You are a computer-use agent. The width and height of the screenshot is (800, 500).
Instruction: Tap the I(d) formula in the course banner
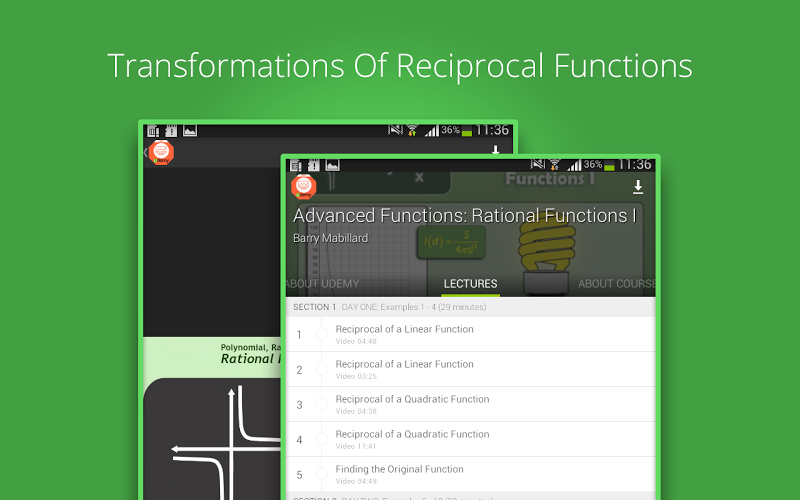click(x=451, y=242)
